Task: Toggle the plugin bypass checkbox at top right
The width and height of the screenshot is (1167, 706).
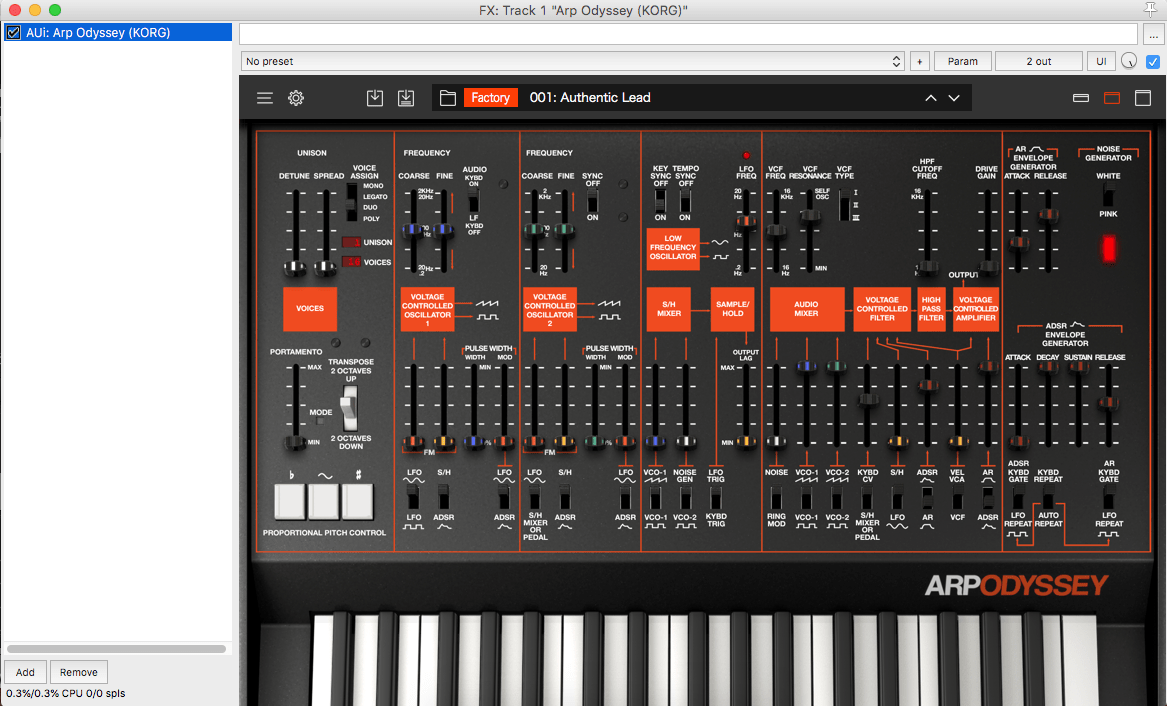Action: [1153, 61]
